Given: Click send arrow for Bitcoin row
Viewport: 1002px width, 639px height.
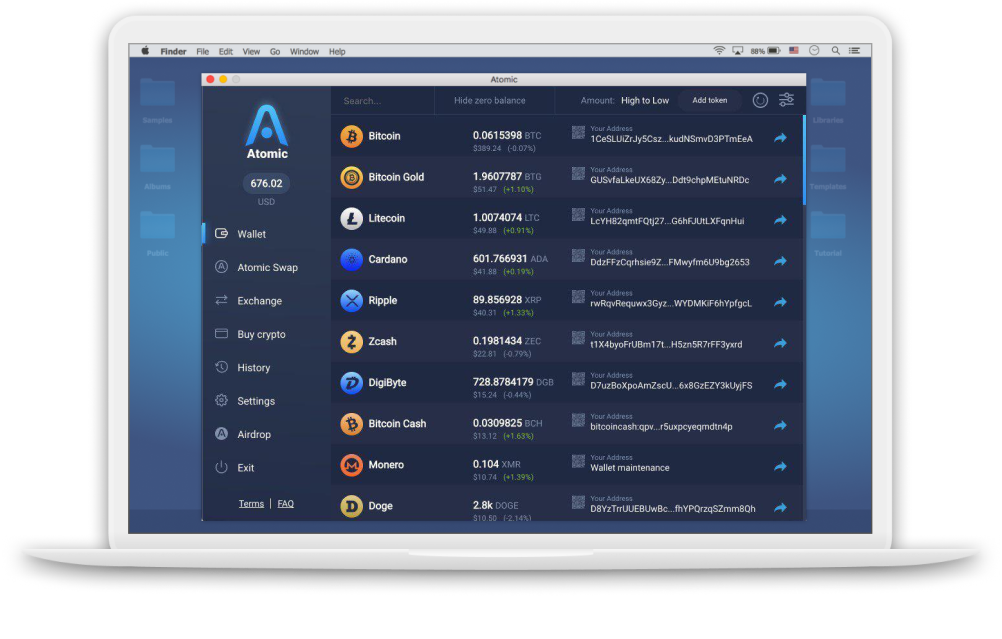Looking at the screenshot, I should [x=780, y=137].
